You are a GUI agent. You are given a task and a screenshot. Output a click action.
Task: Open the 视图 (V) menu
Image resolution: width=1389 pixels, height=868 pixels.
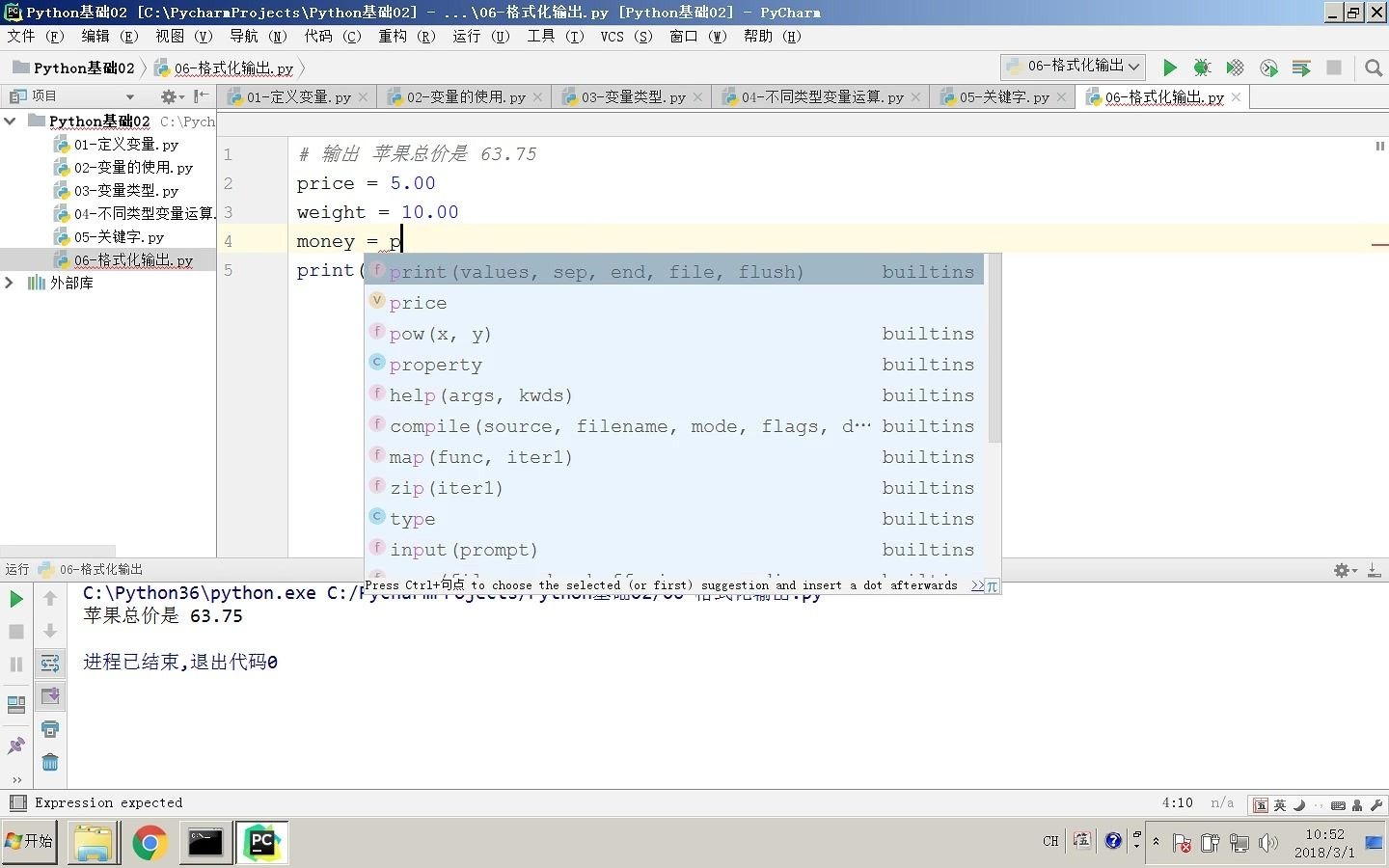(x=184, y=37)
